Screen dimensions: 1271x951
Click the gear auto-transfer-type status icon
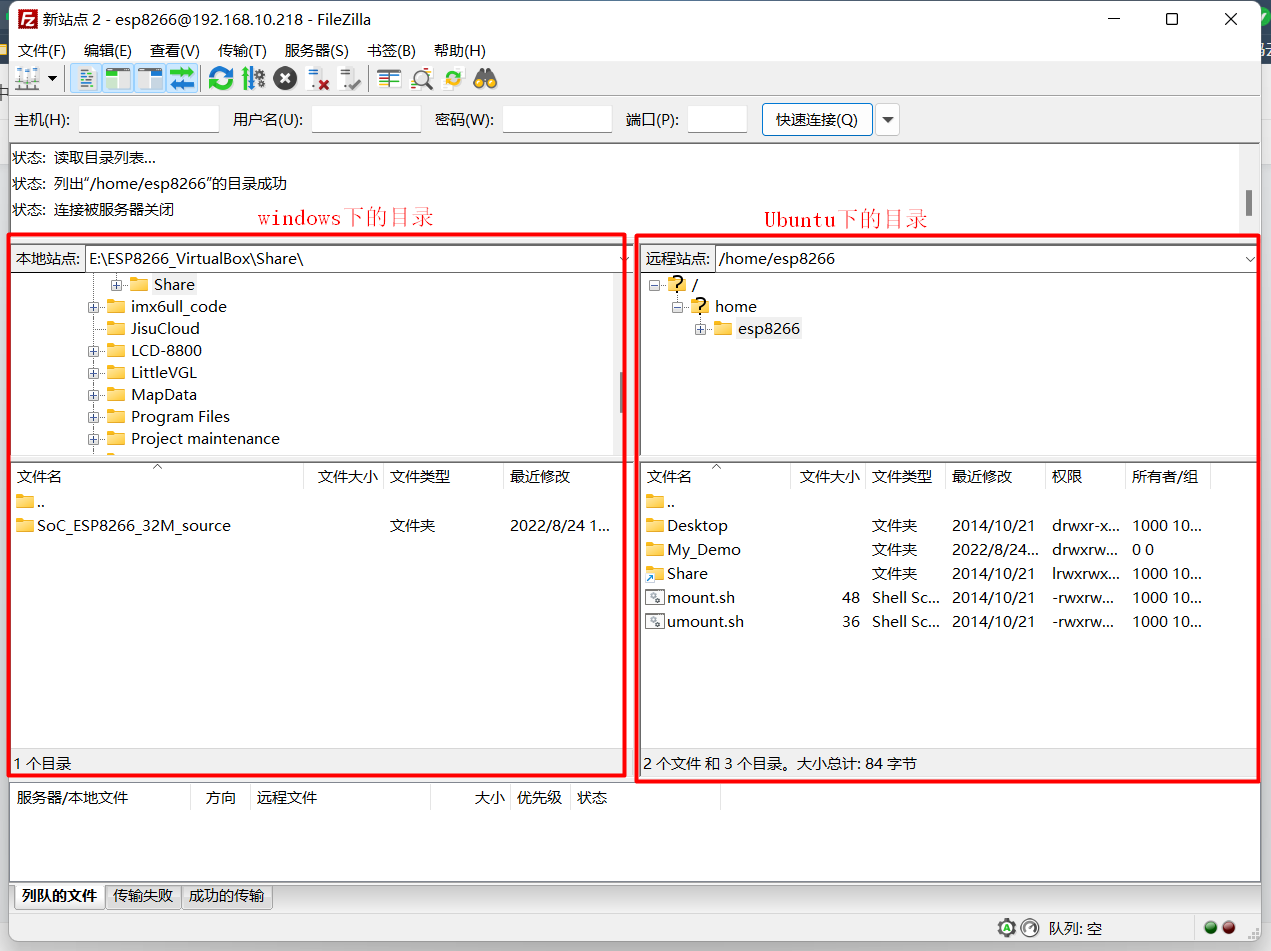[x=1006, y=928]
